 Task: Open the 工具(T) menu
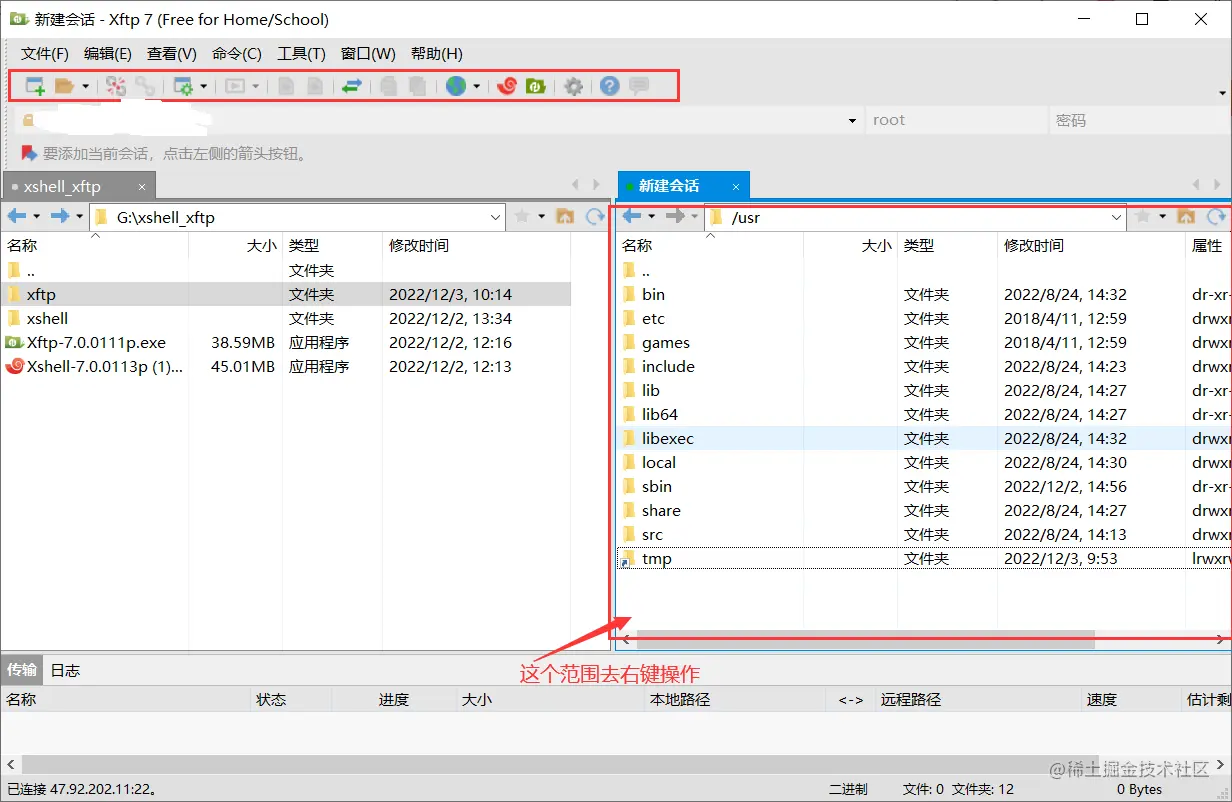point(301,54)
